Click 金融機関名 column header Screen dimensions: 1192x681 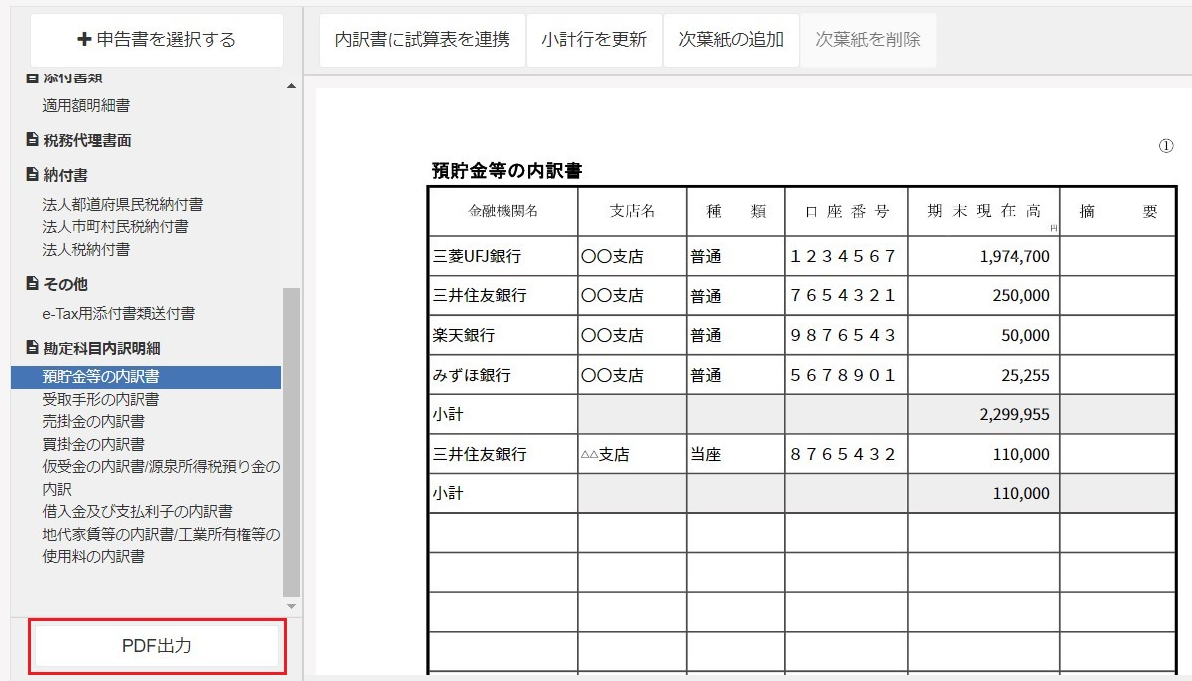[503, 211]
